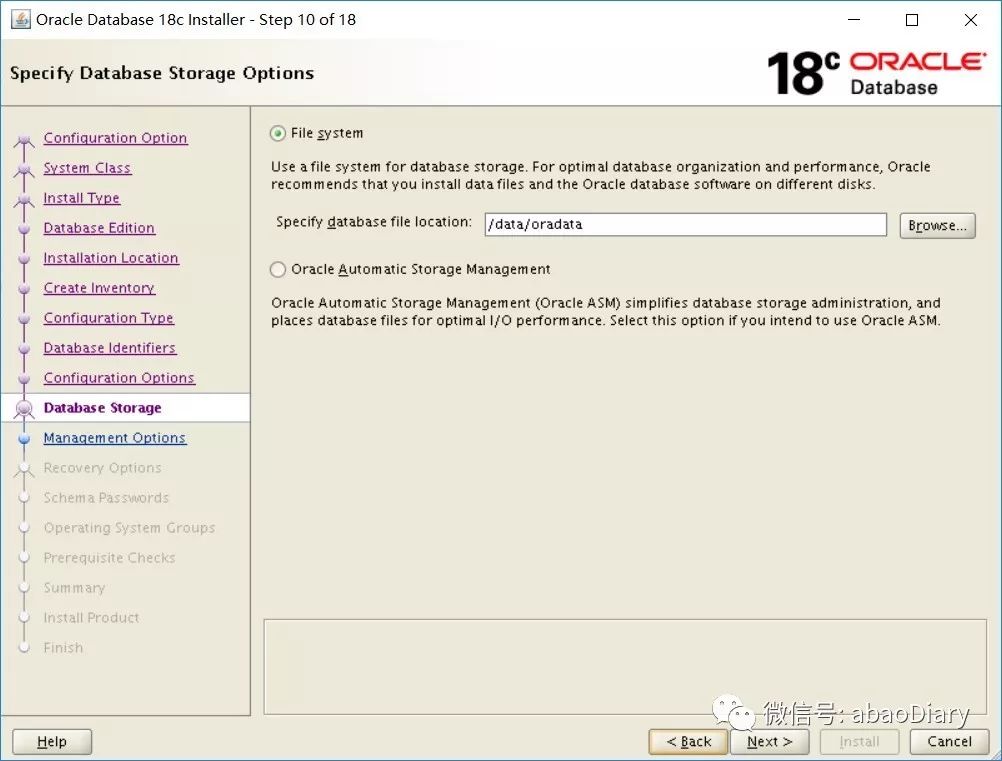Click the Oracle 18c Database logo

click(875, 73)
